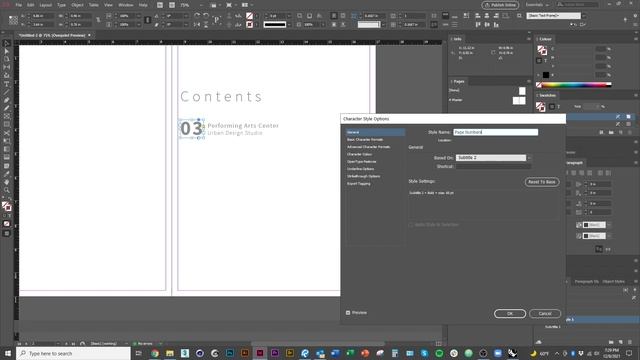
Task: Open the Essentials workspace dropdown
Action: (x=537, y=5)
